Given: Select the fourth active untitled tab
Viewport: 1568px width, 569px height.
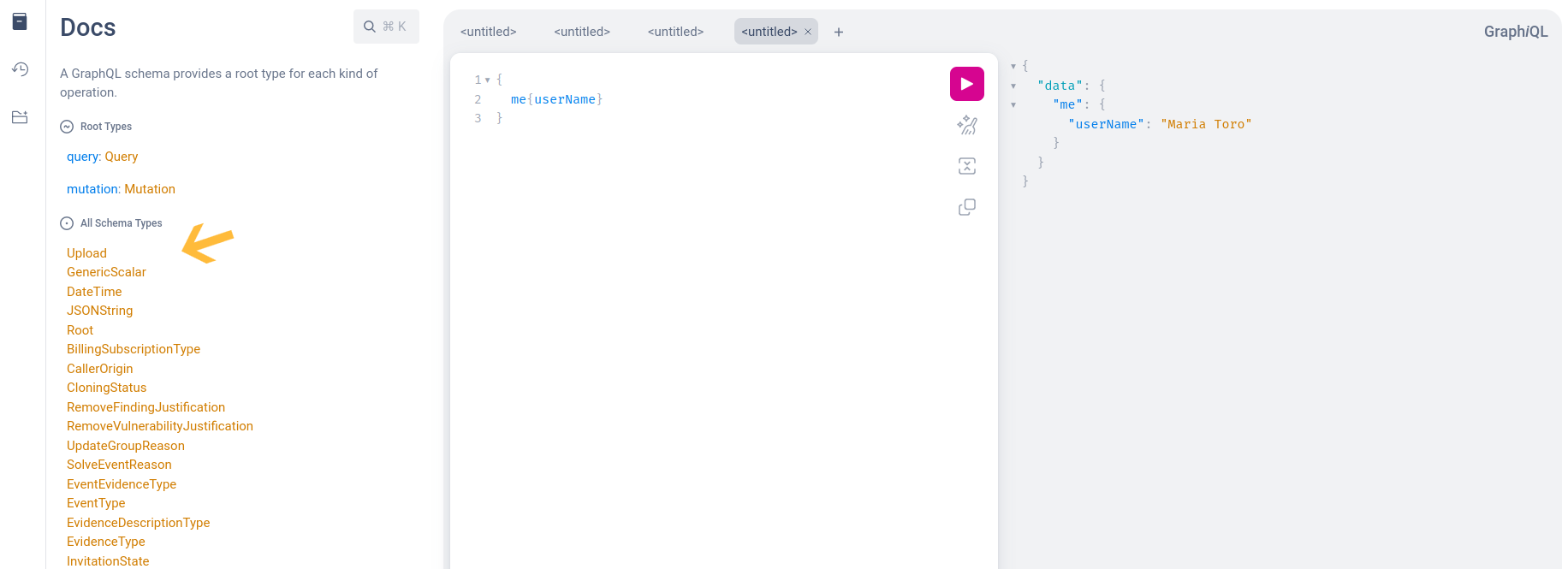Looking at the screenshot, I should tap(769, 32).
